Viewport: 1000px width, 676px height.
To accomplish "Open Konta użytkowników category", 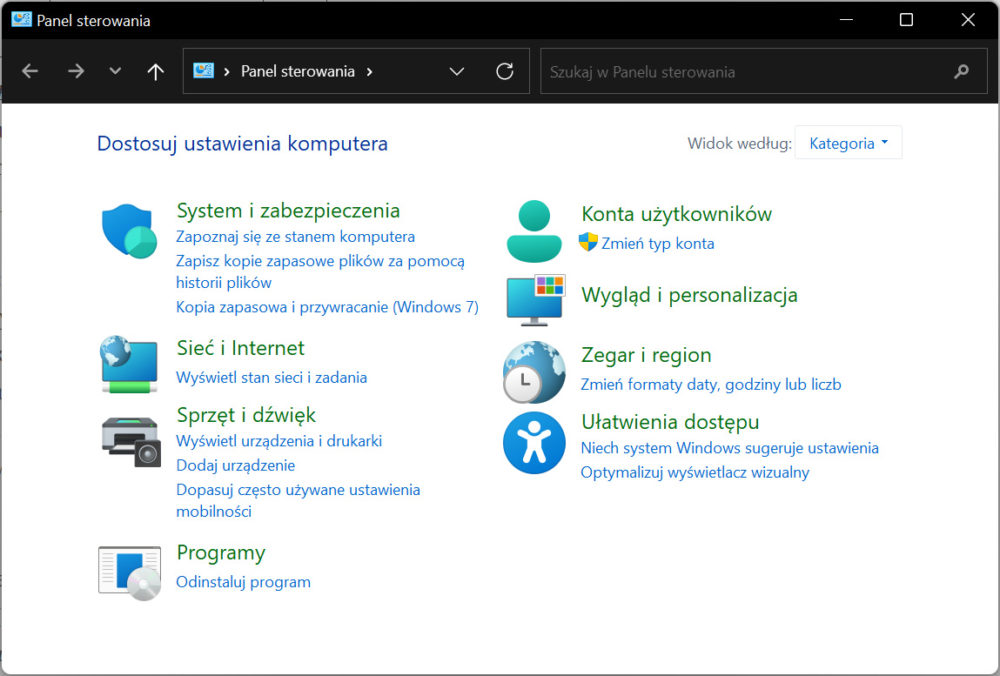I will pyautogui.click(x=677, y=214).
